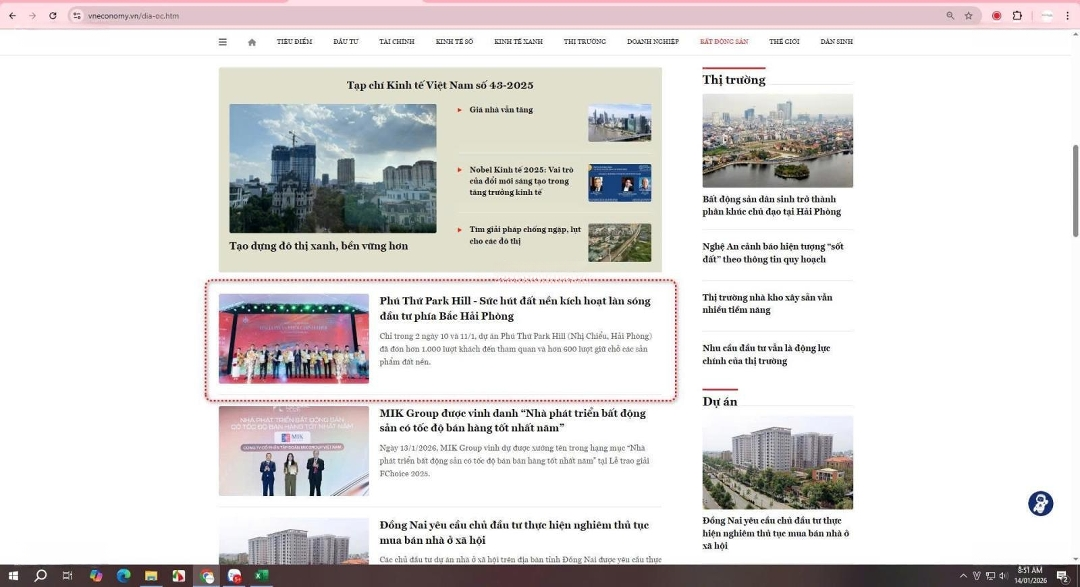
Task: Open Microsoft Edge from the taskbar
Action: point(124,576)
